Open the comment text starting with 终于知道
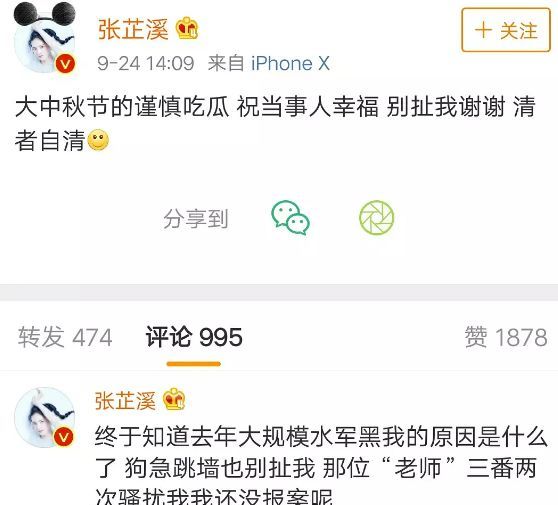This screenshot has width=558, height=505. (320, 464)
